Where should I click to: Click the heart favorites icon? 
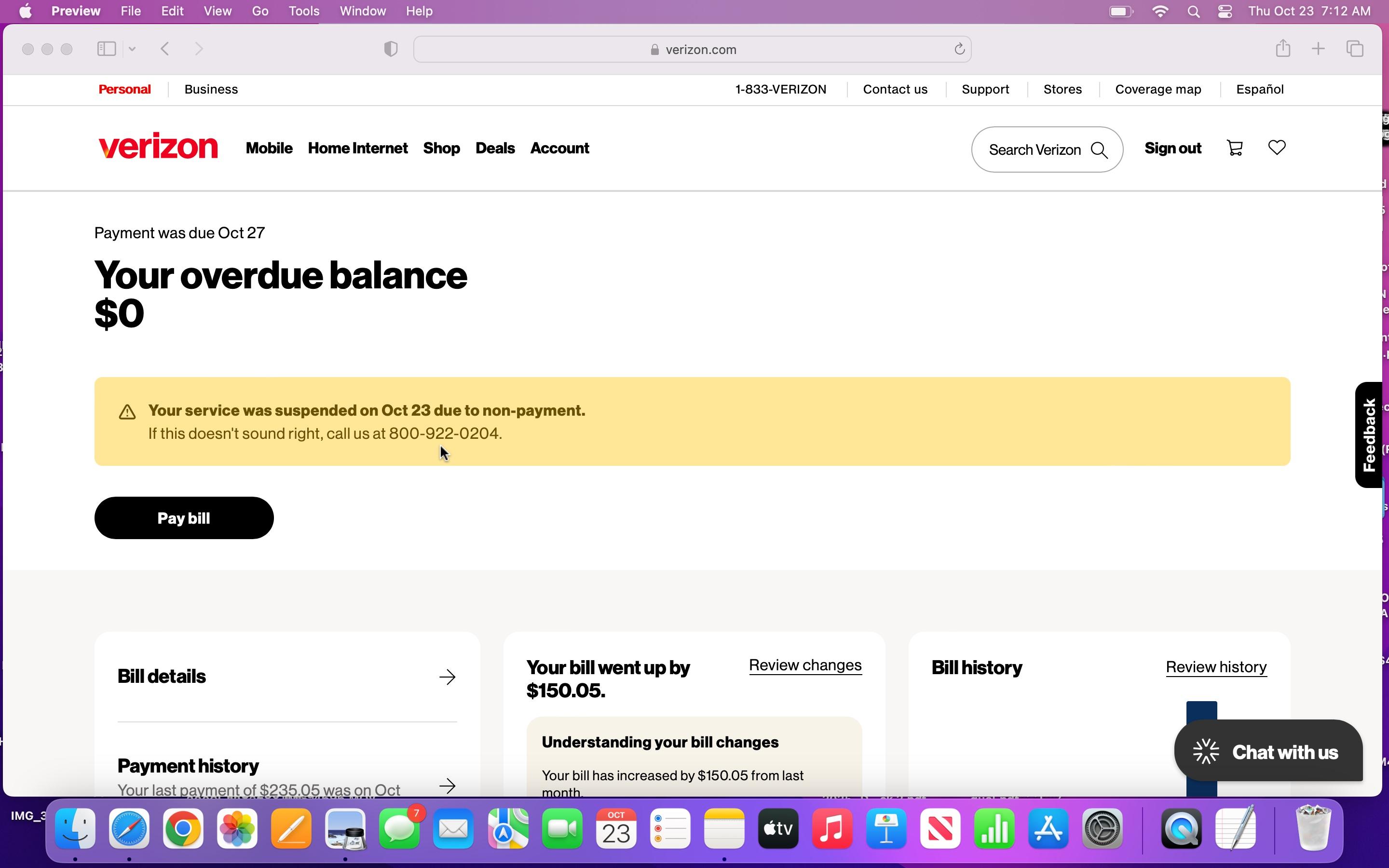pos(1277,148)
